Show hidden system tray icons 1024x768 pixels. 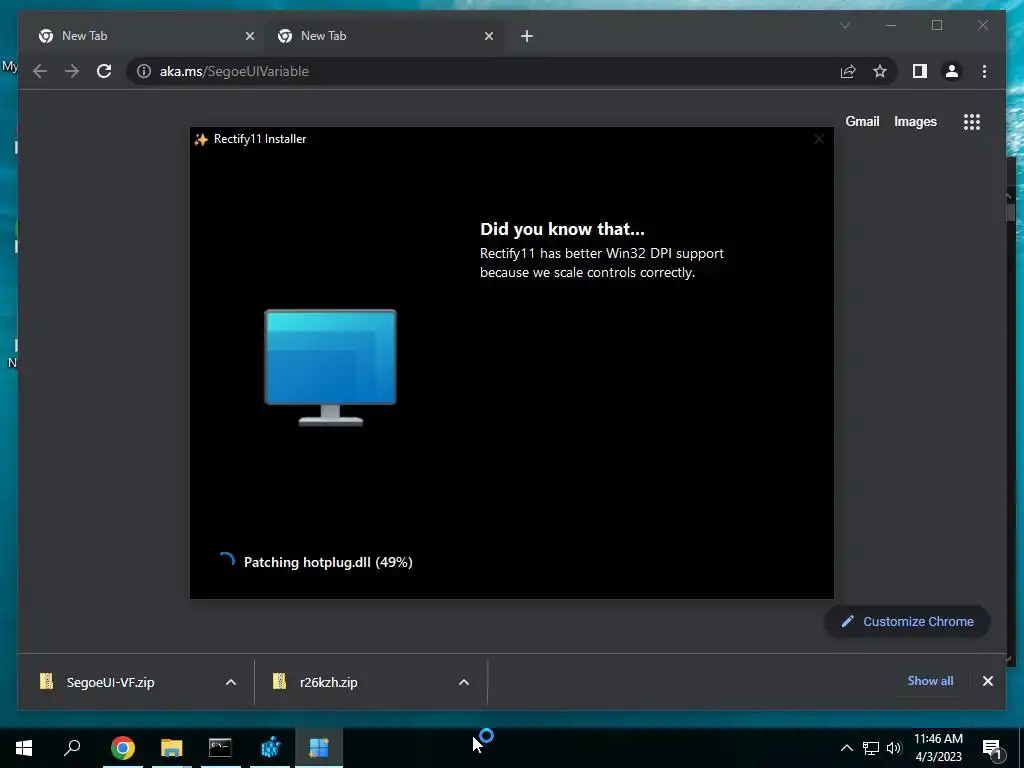tap(846, 748)
